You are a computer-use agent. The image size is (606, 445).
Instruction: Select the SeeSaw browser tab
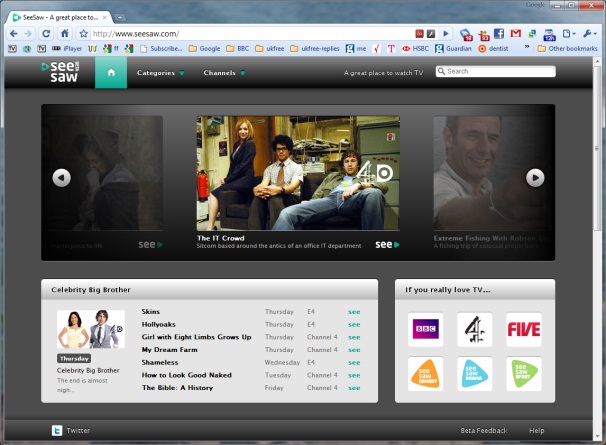(x=60, y=17)
